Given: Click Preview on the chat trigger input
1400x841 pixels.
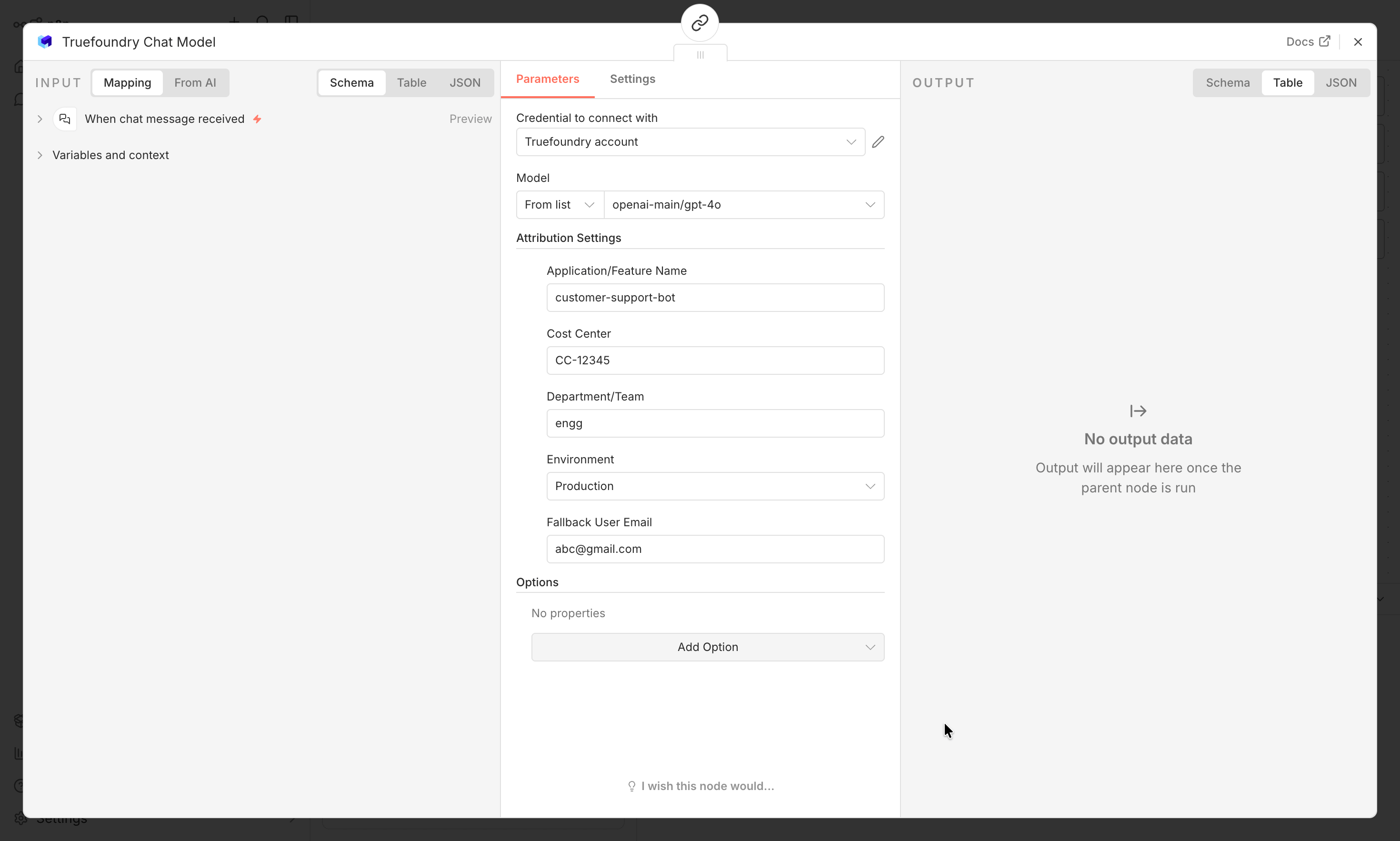Looking at the screenshot, I should pyautogui.click(x=470, y=119).
